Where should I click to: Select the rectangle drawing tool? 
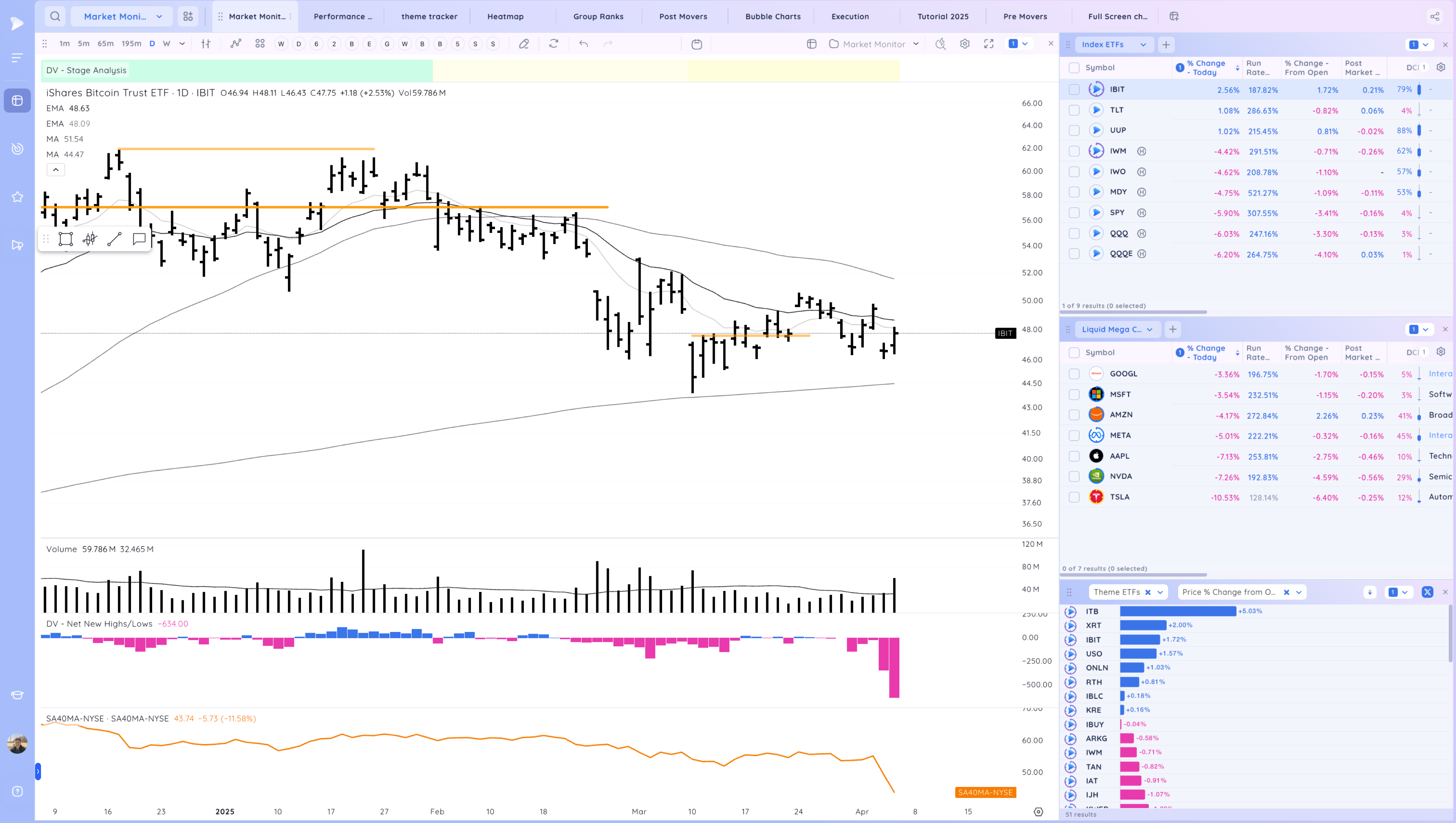pos(66,239)
